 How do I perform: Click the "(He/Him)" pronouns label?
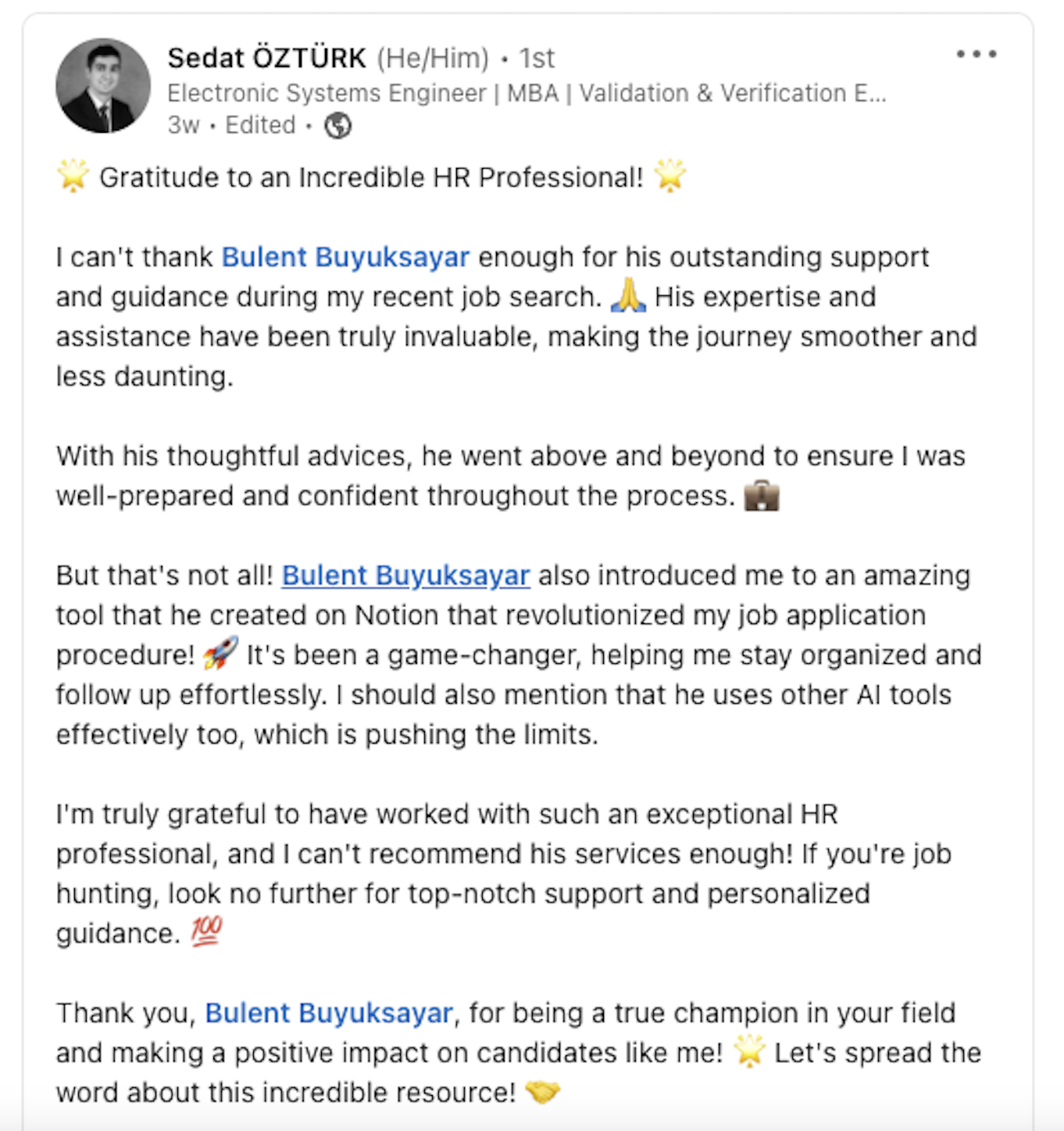pos(433,58)
